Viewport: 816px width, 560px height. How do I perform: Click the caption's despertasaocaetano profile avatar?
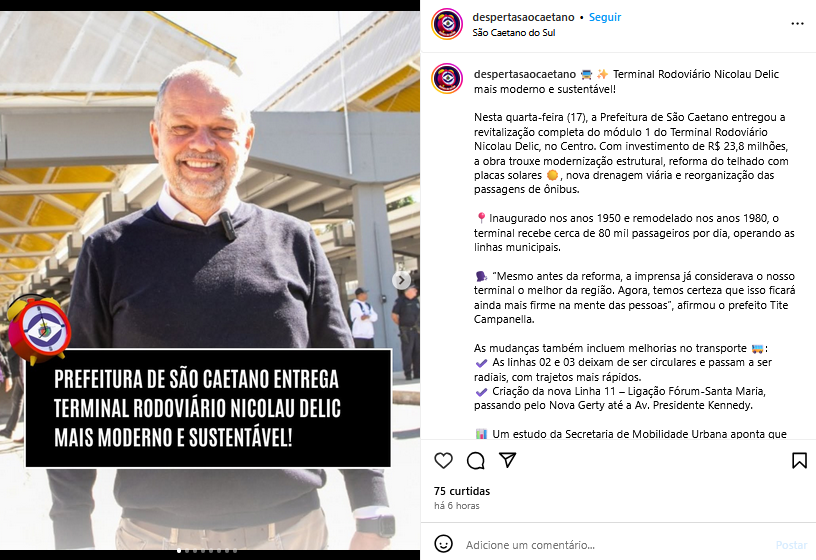coord(447,79)
